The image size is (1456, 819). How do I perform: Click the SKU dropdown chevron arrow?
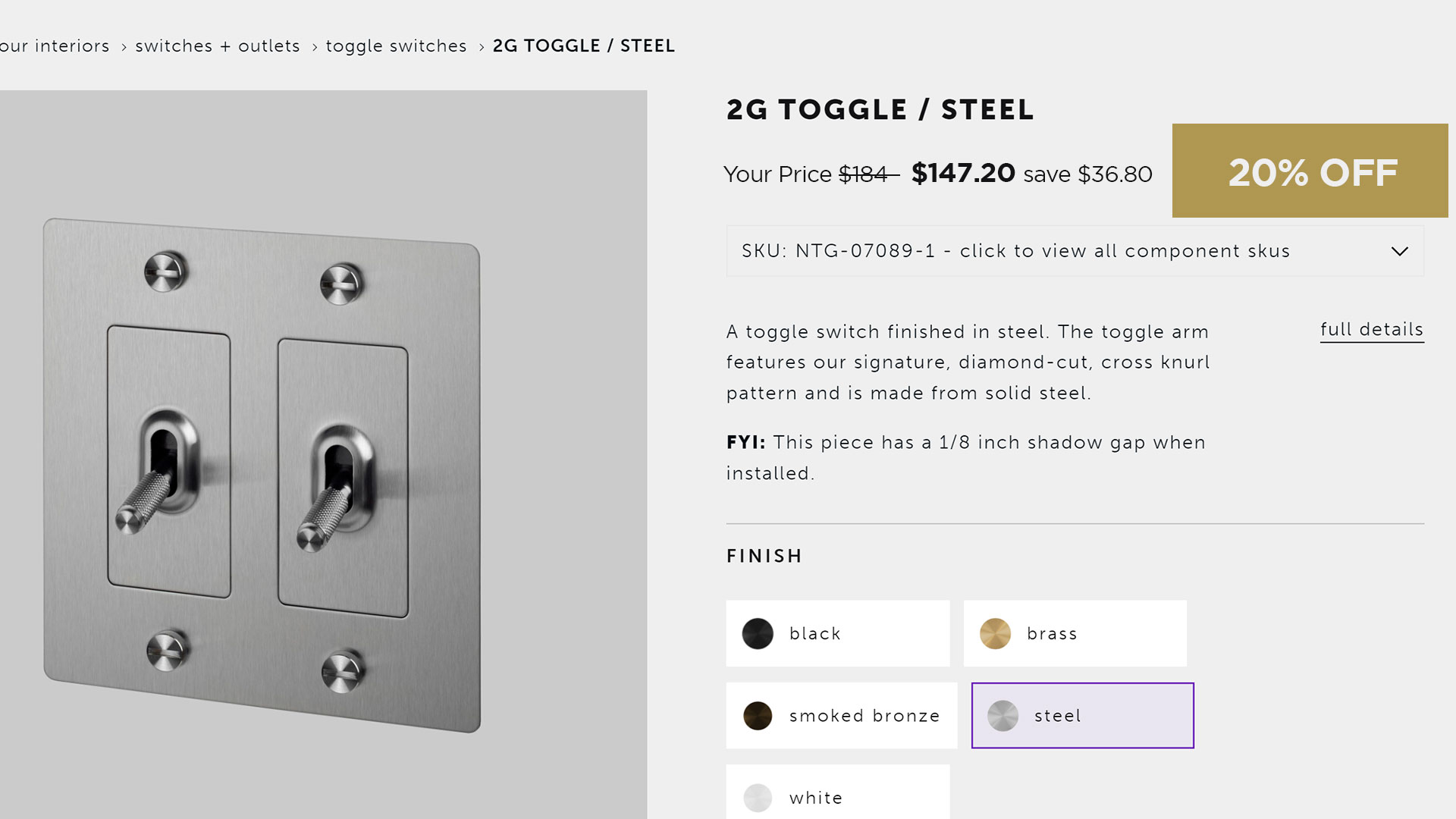click(x=1399, y=251)
